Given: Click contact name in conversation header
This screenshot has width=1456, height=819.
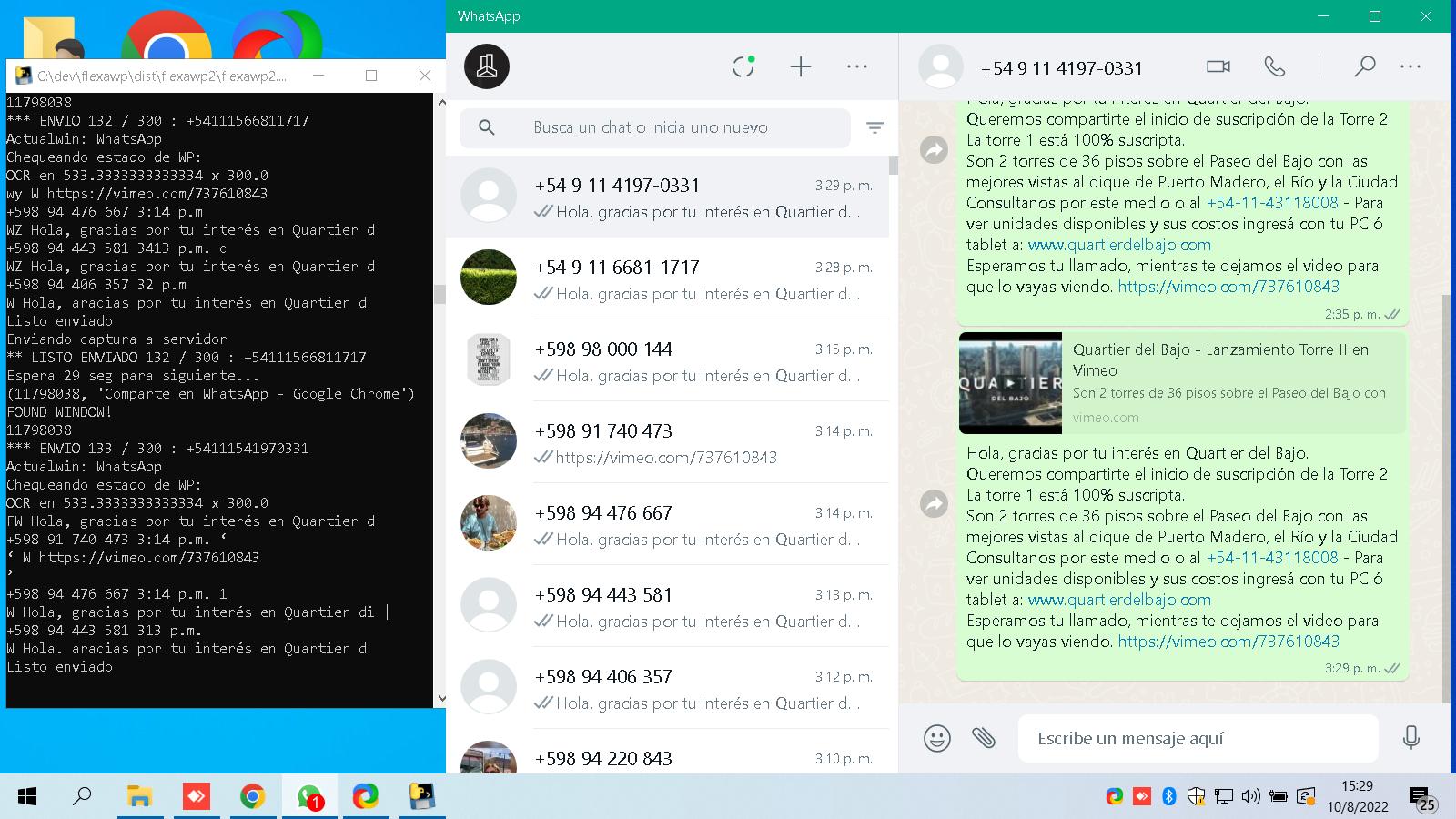Looking at the screenshot, I should [1061, 67].
